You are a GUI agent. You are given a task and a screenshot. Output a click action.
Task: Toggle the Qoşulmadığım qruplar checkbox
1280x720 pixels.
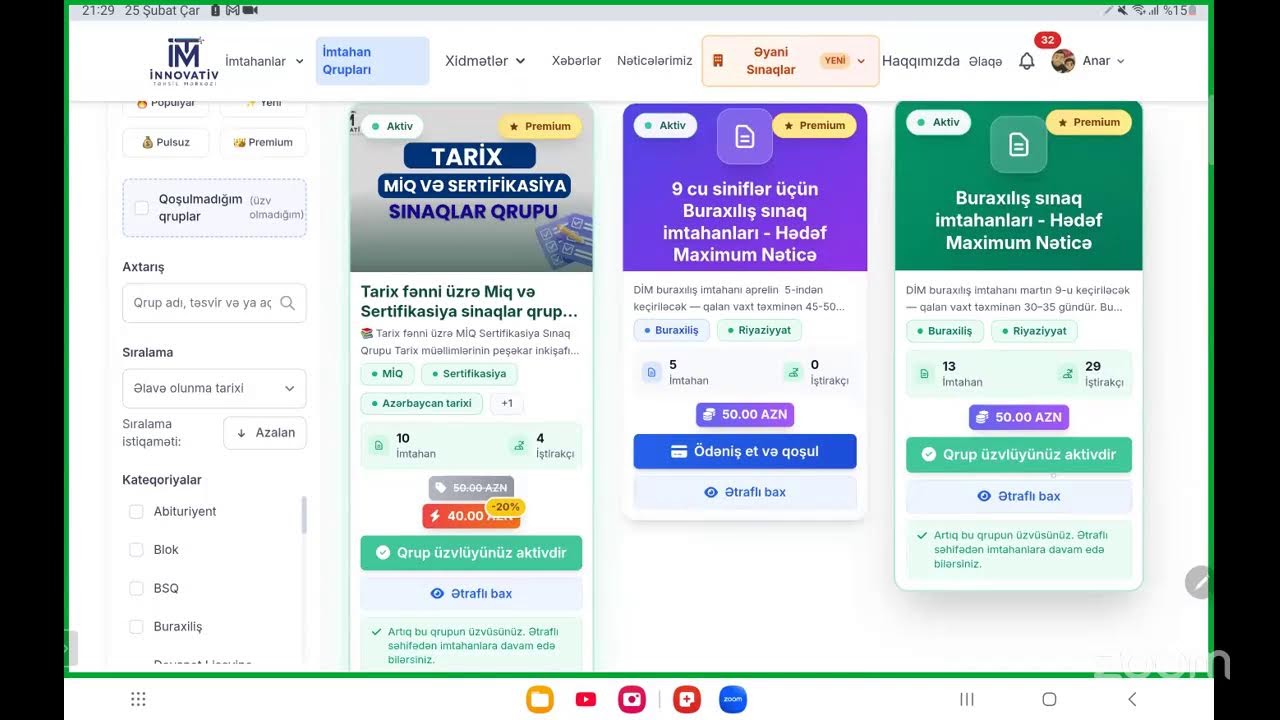pyautogui.click(x=142, y=208)
